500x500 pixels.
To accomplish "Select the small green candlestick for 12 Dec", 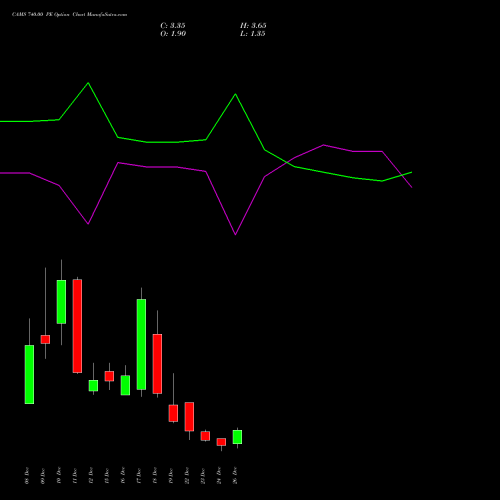I will (x=93, y=385).
